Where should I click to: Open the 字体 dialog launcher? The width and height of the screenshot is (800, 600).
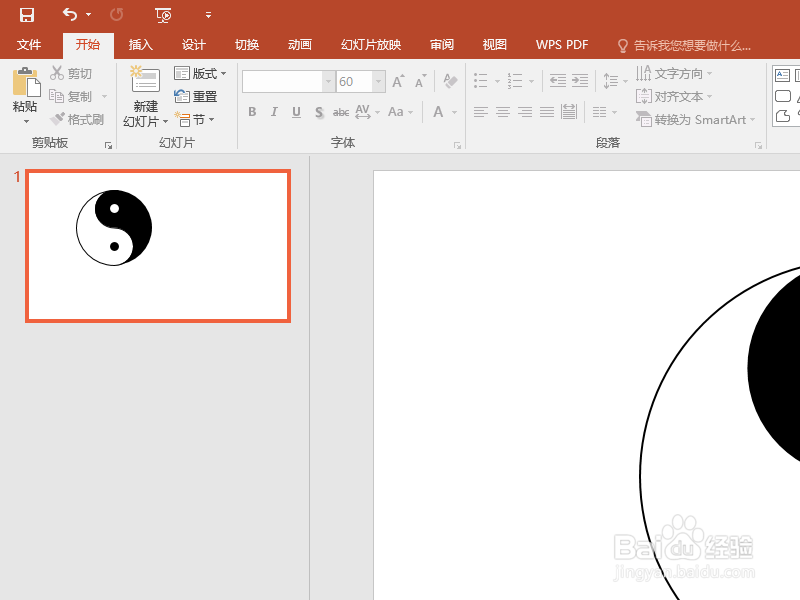pyautogui.click(x=457, y=146)
